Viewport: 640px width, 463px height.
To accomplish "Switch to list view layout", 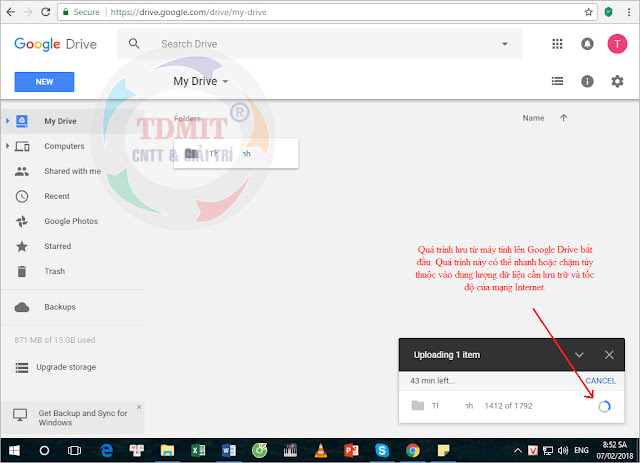I will point(557,81).
